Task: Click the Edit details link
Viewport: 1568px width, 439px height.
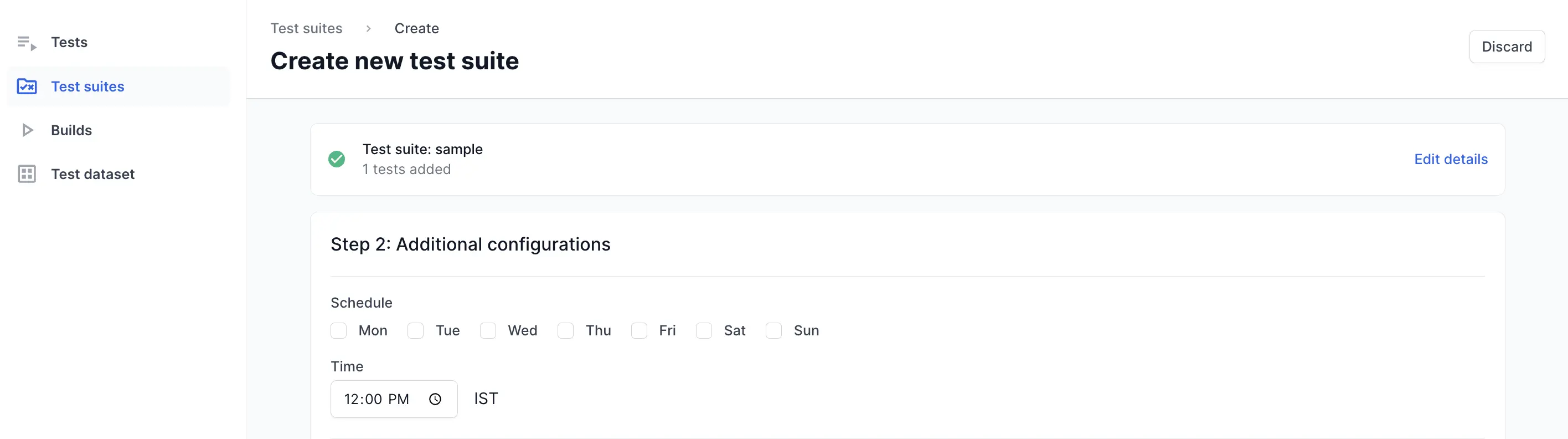Action: pos(1451,159)
